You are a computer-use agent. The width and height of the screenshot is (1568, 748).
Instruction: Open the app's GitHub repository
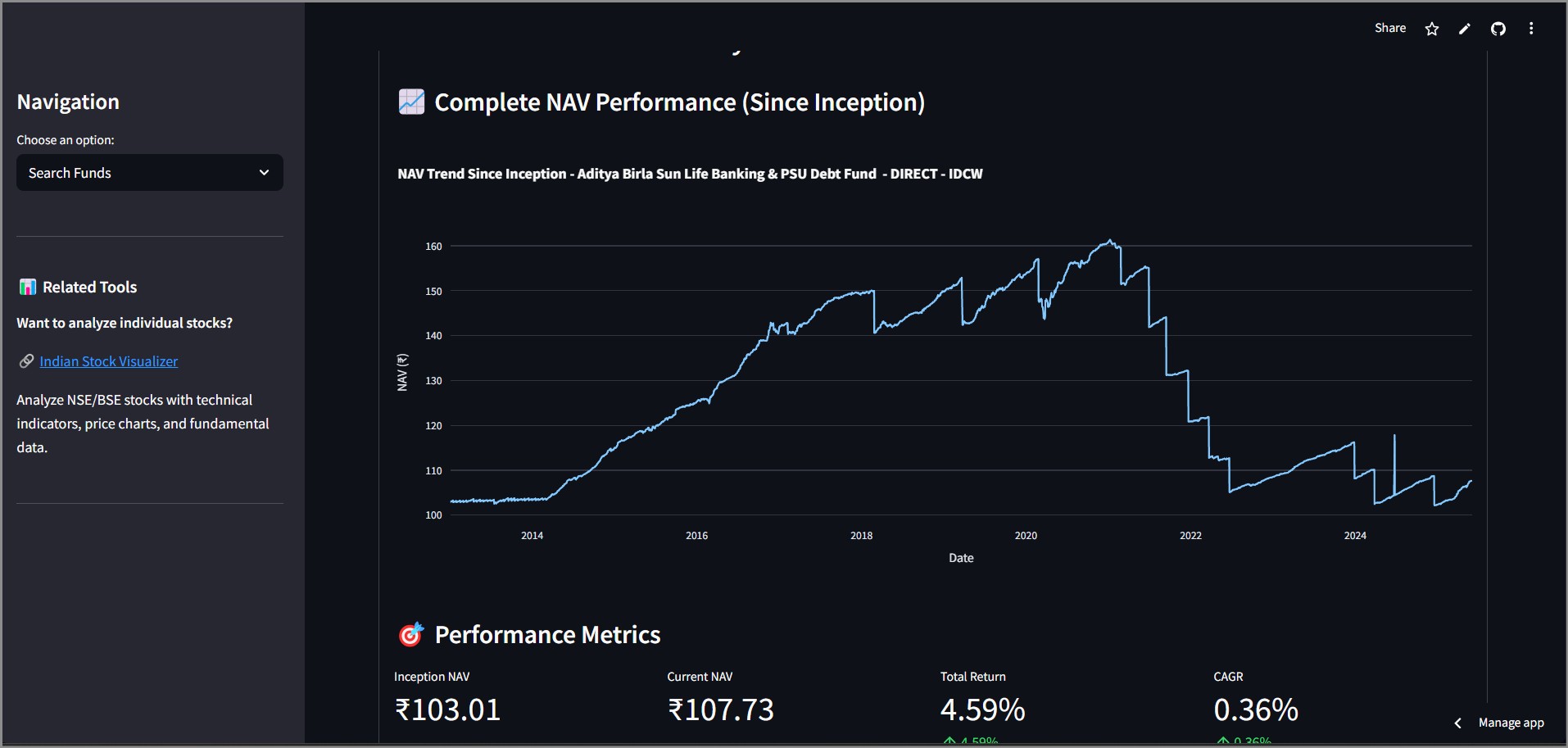(x=1498, y=28)
